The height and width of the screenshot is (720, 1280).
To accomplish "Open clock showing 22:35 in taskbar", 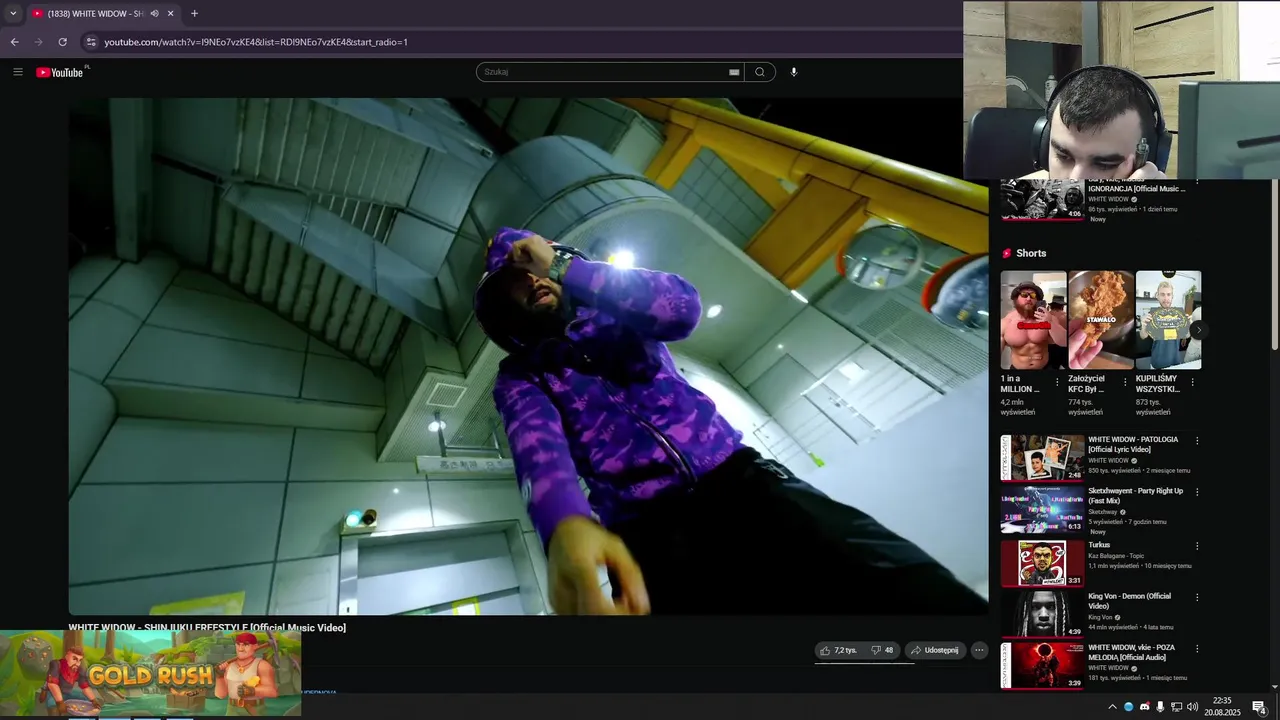I will click(x=1222, y=707).
